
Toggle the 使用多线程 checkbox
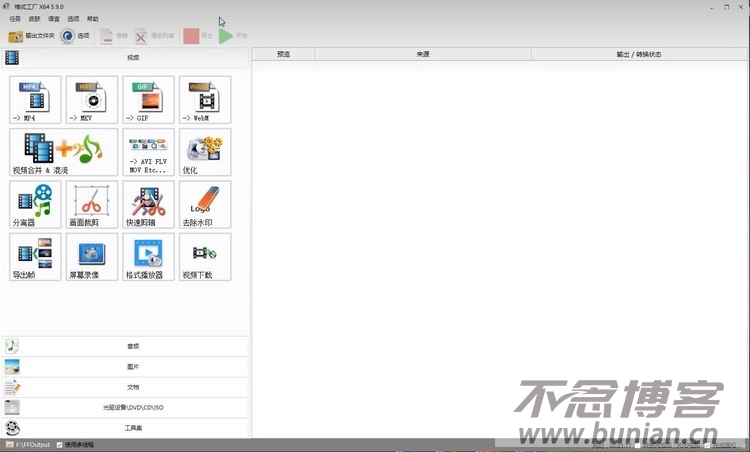click(60, 444)
